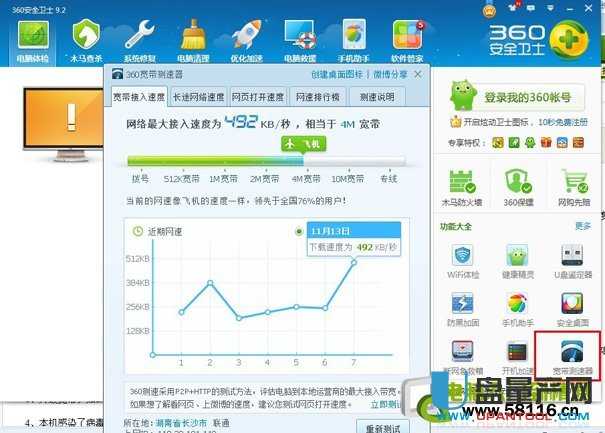The image size is (605, 433).
Task: Click the feedback speech-bubble icon in title bar
Action: [x=531, y=8]
